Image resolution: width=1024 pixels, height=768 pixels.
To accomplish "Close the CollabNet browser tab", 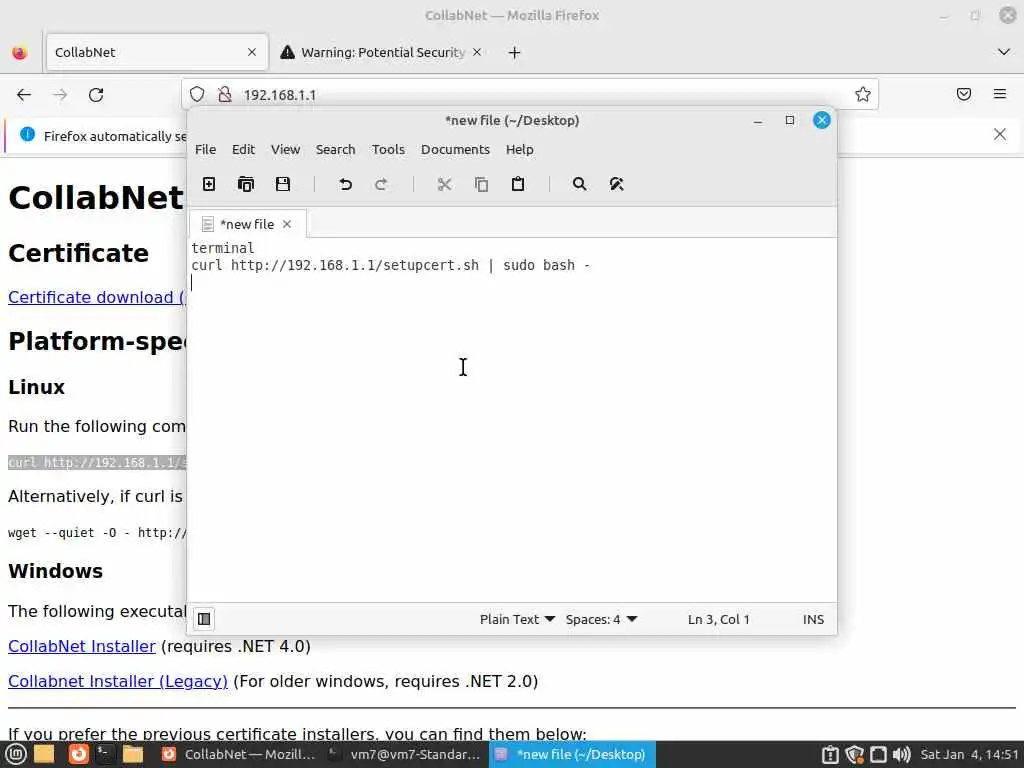I will click(252, 52).
